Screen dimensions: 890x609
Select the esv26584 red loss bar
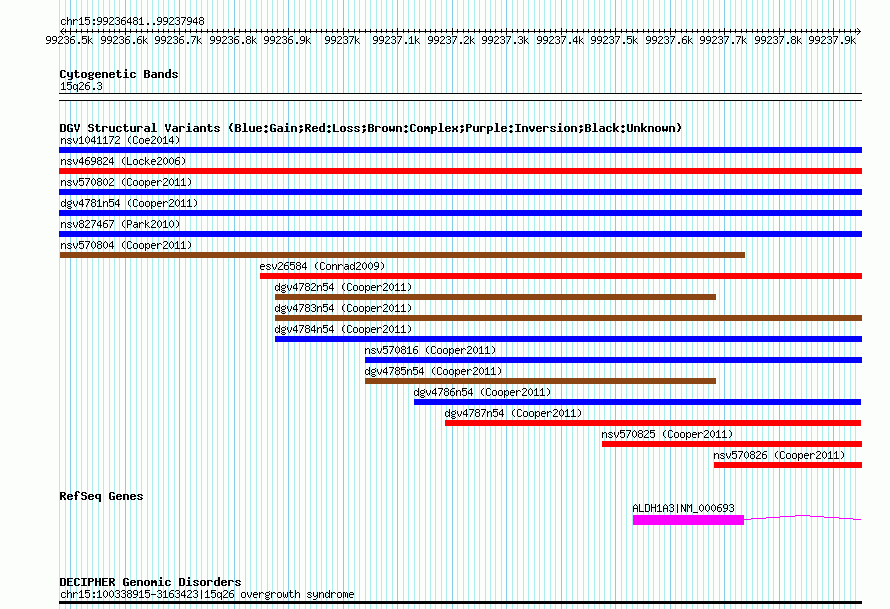click(x=561, y=276)
